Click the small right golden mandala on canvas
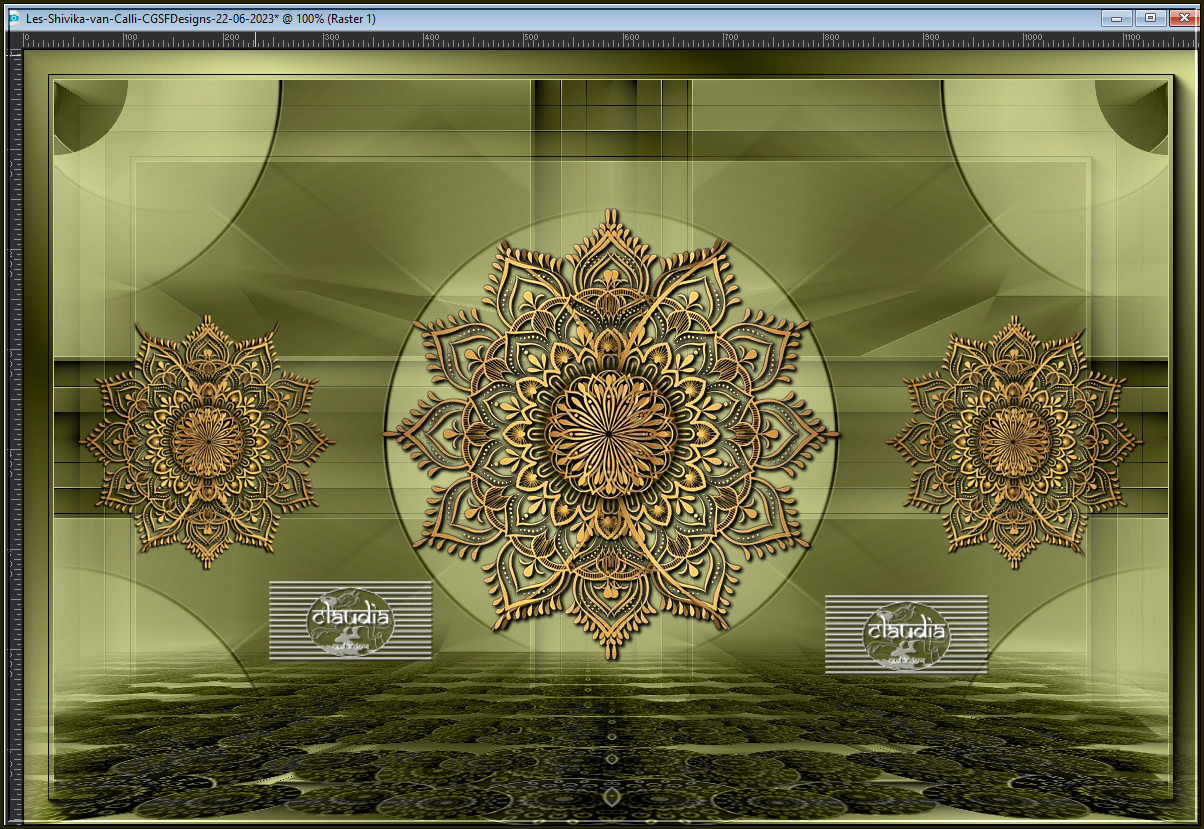Image resolution: width=1204 pixels, height=829 pixels. [1014, 441]
